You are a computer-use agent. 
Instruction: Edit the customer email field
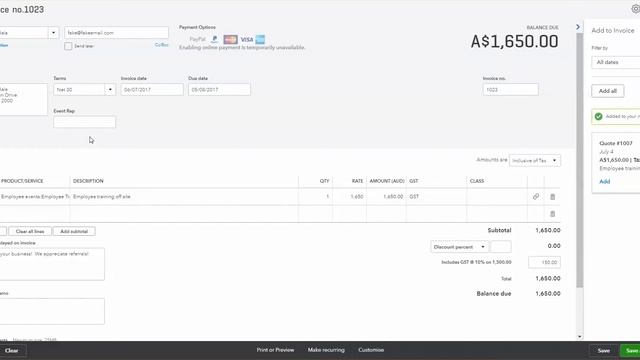click(116, 33)
